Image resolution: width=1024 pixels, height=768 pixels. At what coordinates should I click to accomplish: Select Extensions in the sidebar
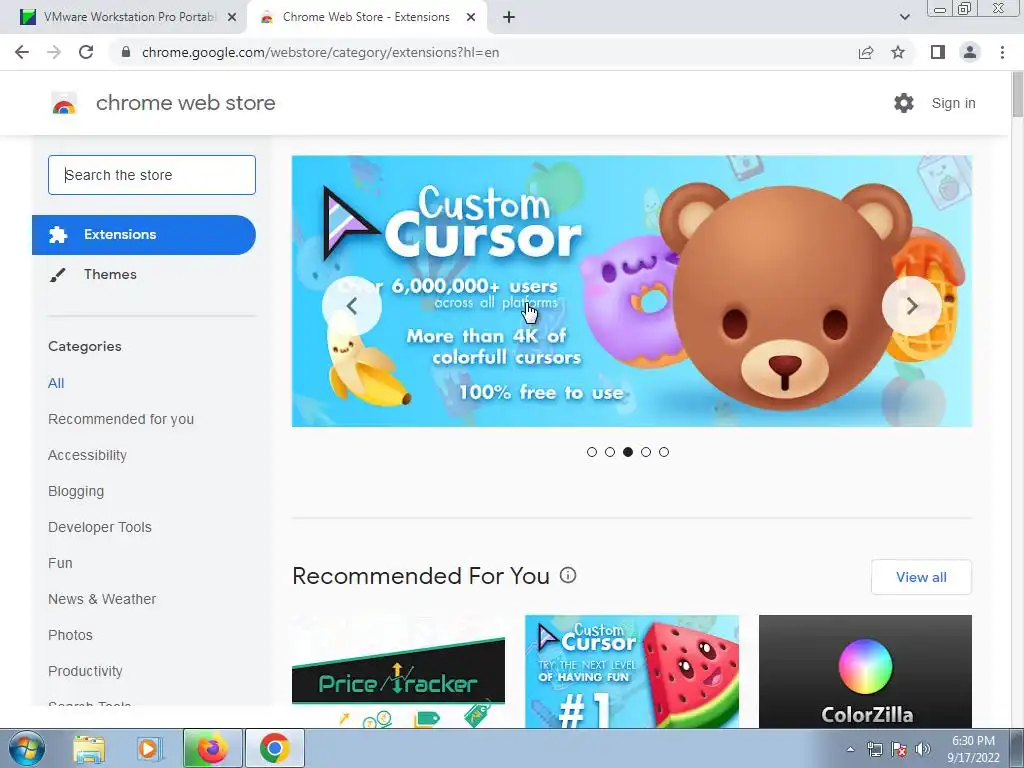144,234
